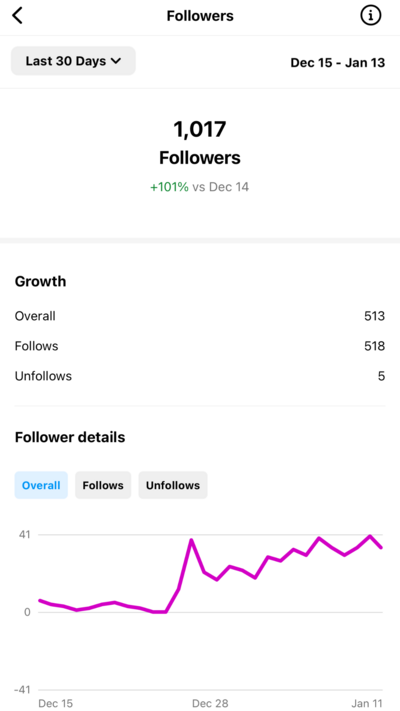
Task: Open the info circle icon
Action: click(x=371, y=16)
